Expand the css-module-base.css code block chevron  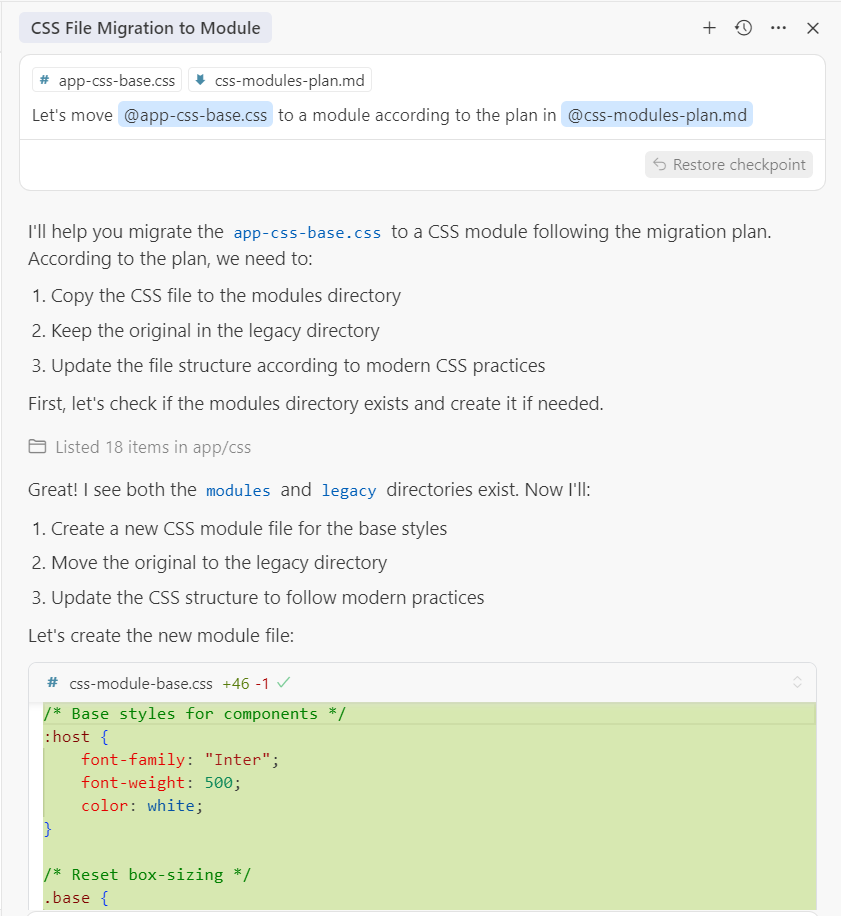pos(797,682)
